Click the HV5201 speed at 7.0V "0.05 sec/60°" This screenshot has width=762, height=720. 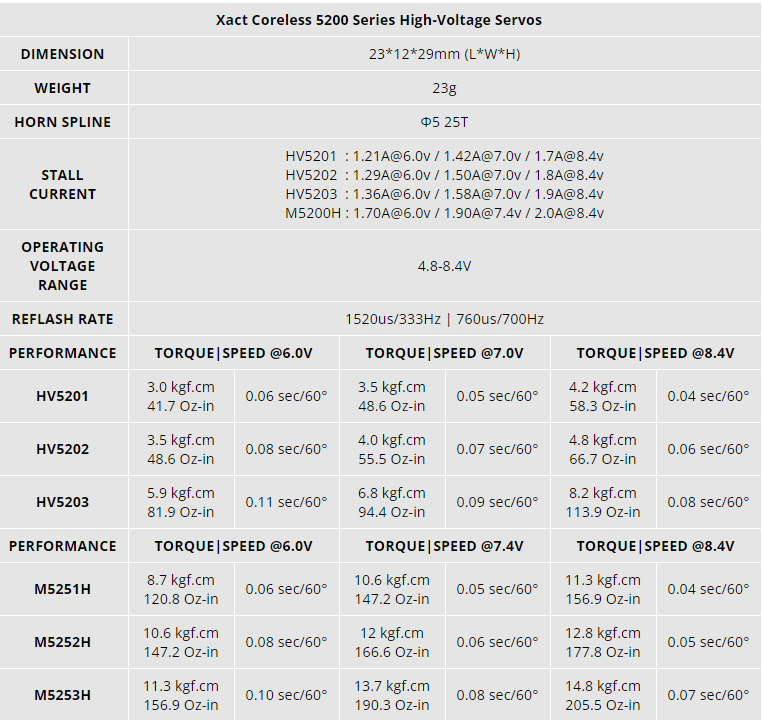[497, 396]
